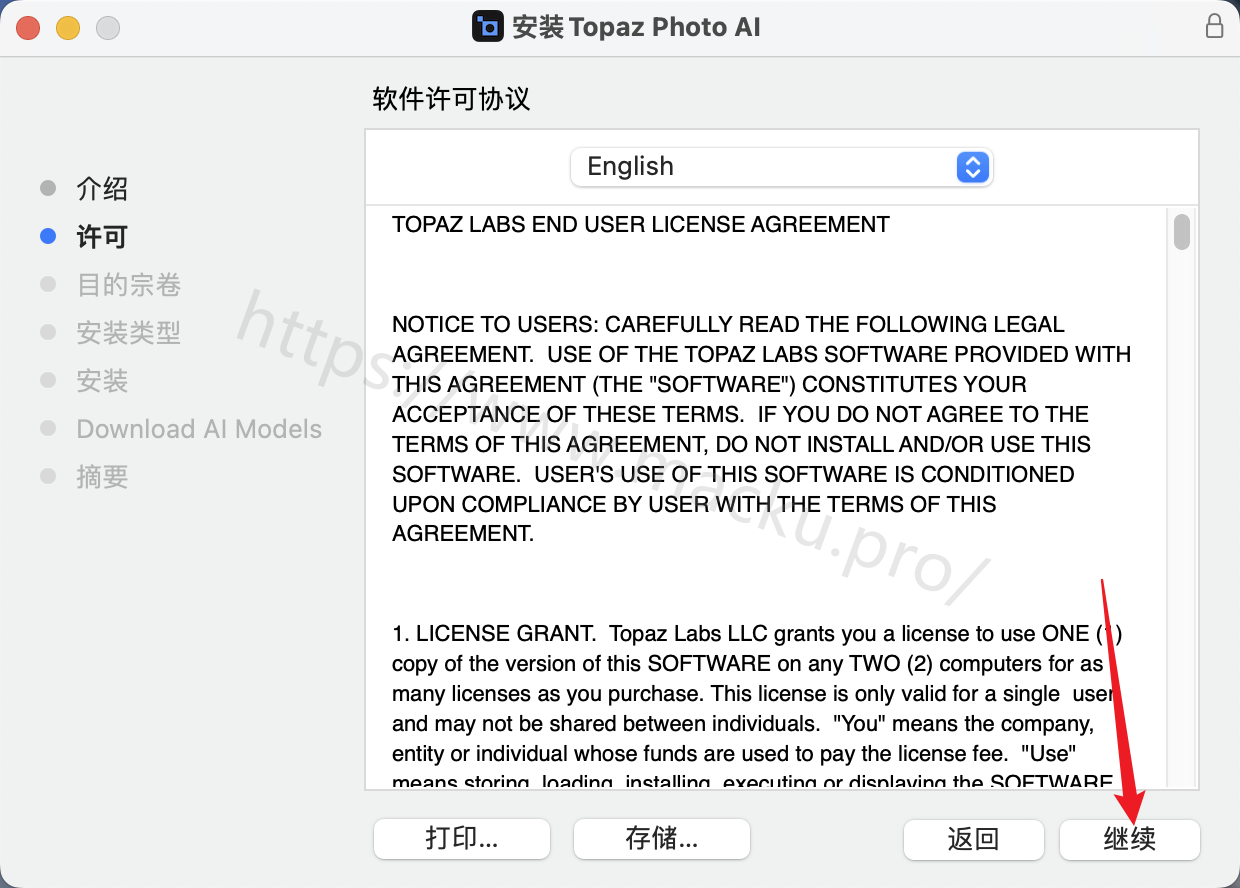Click the blue bullet beside 许可

48,237
